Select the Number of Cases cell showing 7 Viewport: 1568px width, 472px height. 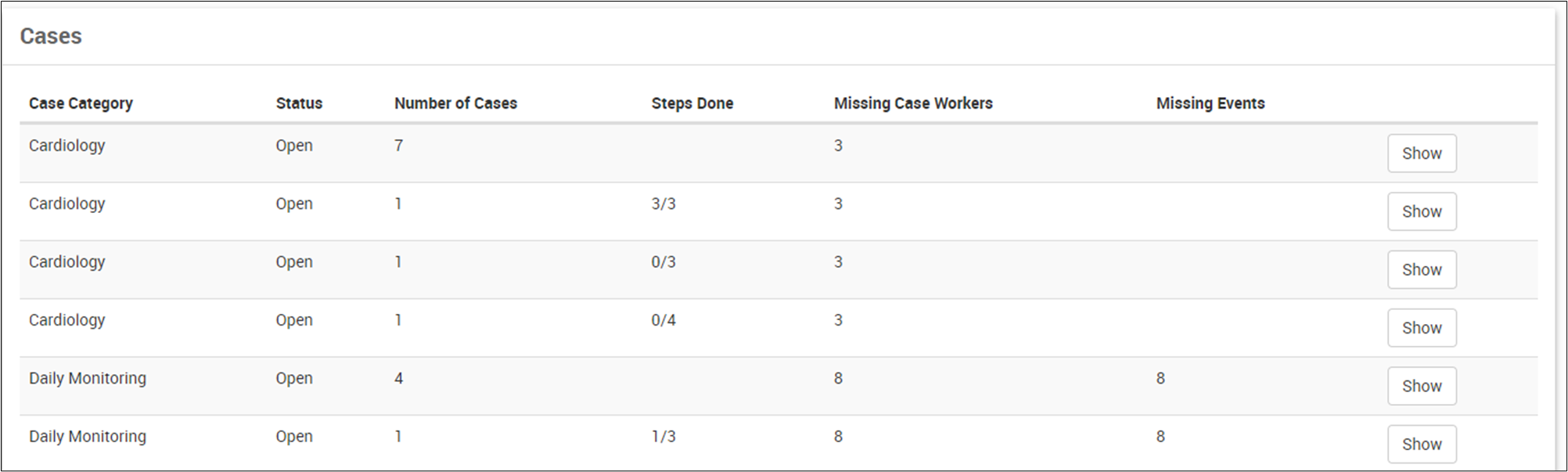point(398,146)
